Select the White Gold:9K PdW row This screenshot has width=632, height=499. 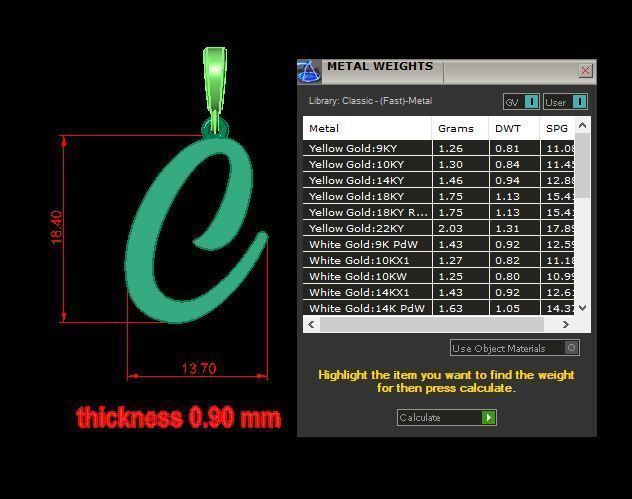point(439,244)
